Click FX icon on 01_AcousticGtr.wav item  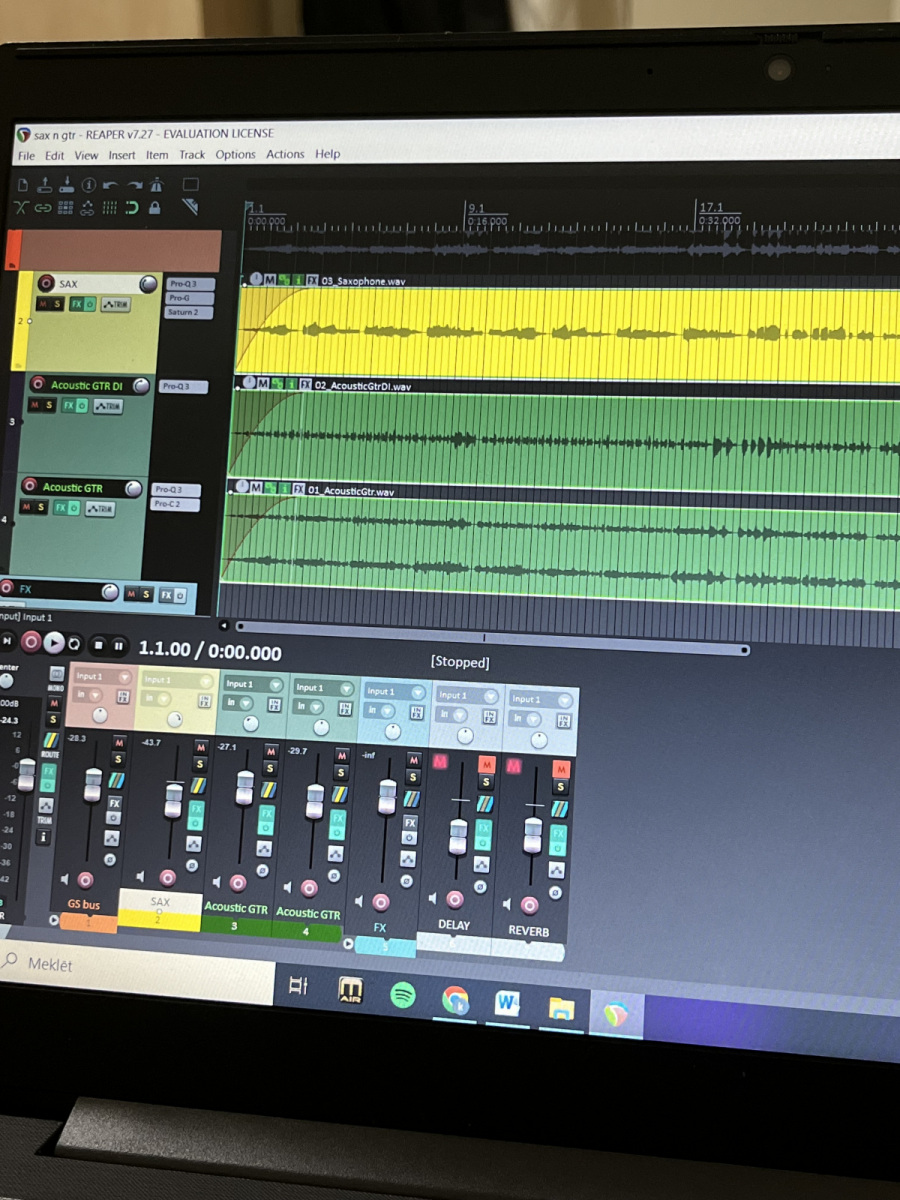point(299,491)
